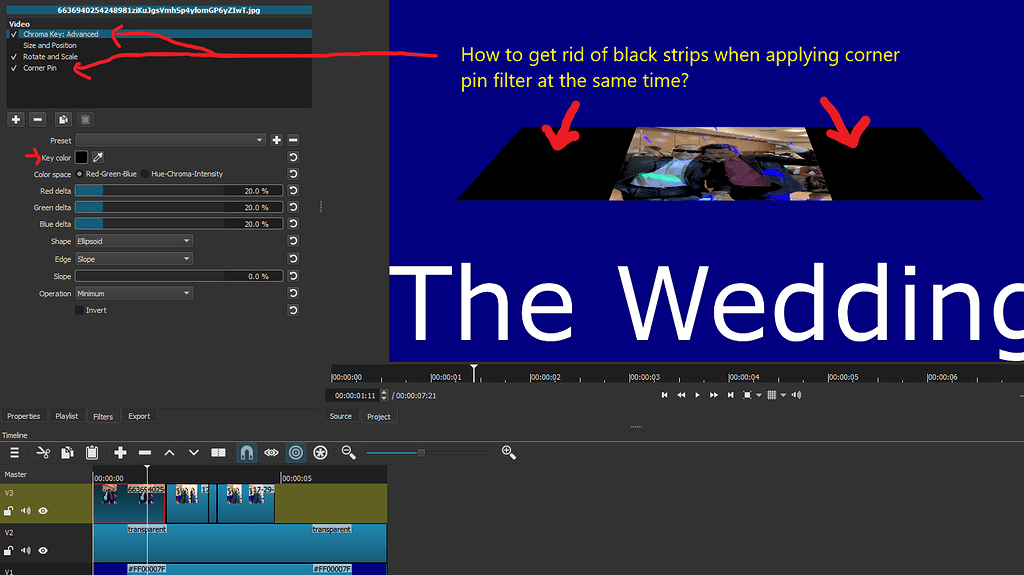Switch the player to the Project tab
1024x575 pixels.
[x=379, y=416]
